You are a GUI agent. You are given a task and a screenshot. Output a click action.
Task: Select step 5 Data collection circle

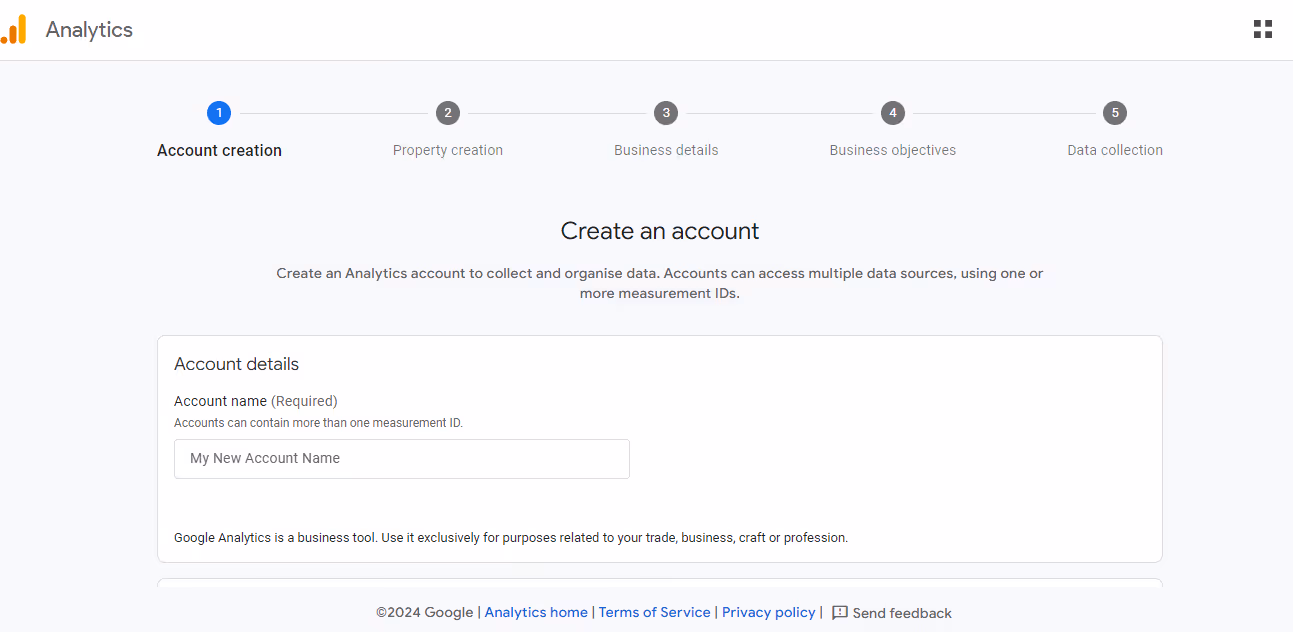(1115, 113)
